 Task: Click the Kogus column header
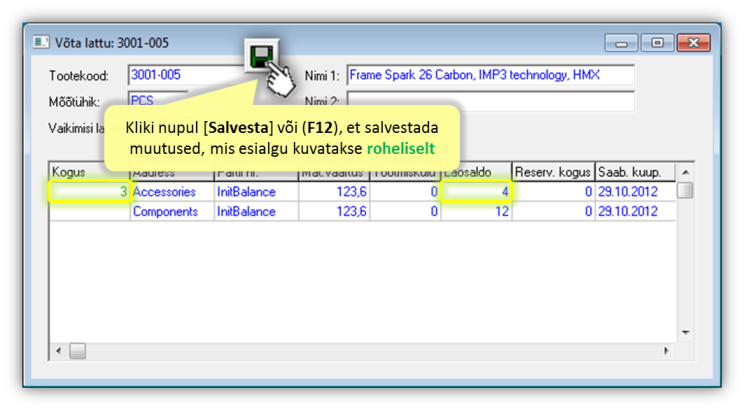pyautogui.click(x=89, y=172)
